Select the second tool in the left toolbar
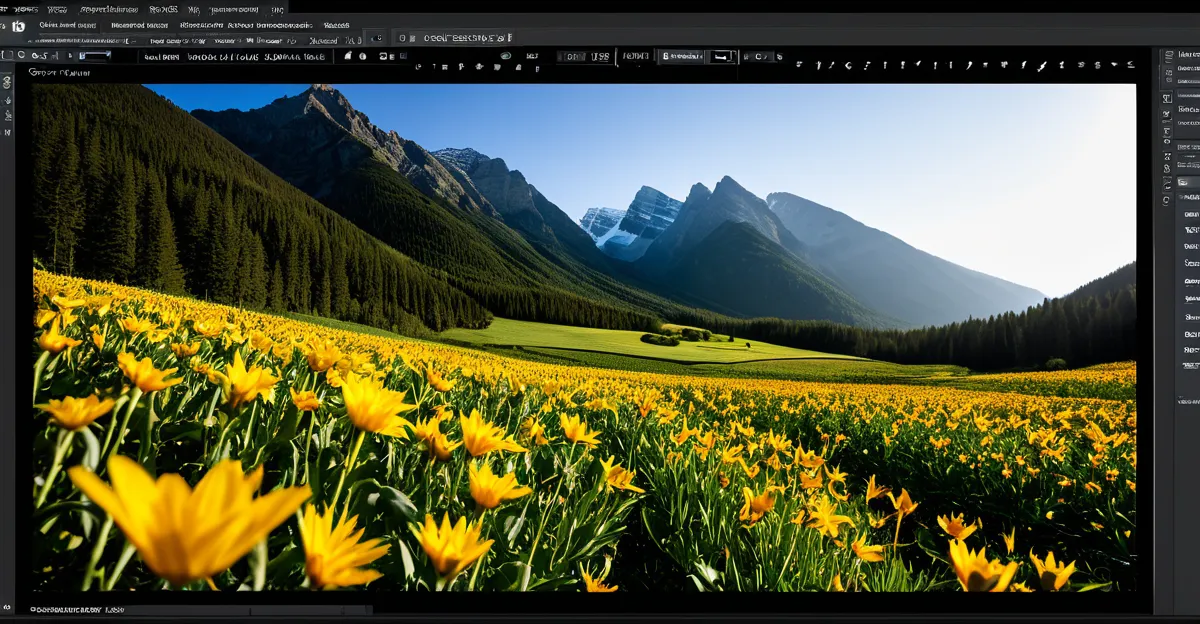This screenshot has height=624, width=1200. [x=8, y=100]
